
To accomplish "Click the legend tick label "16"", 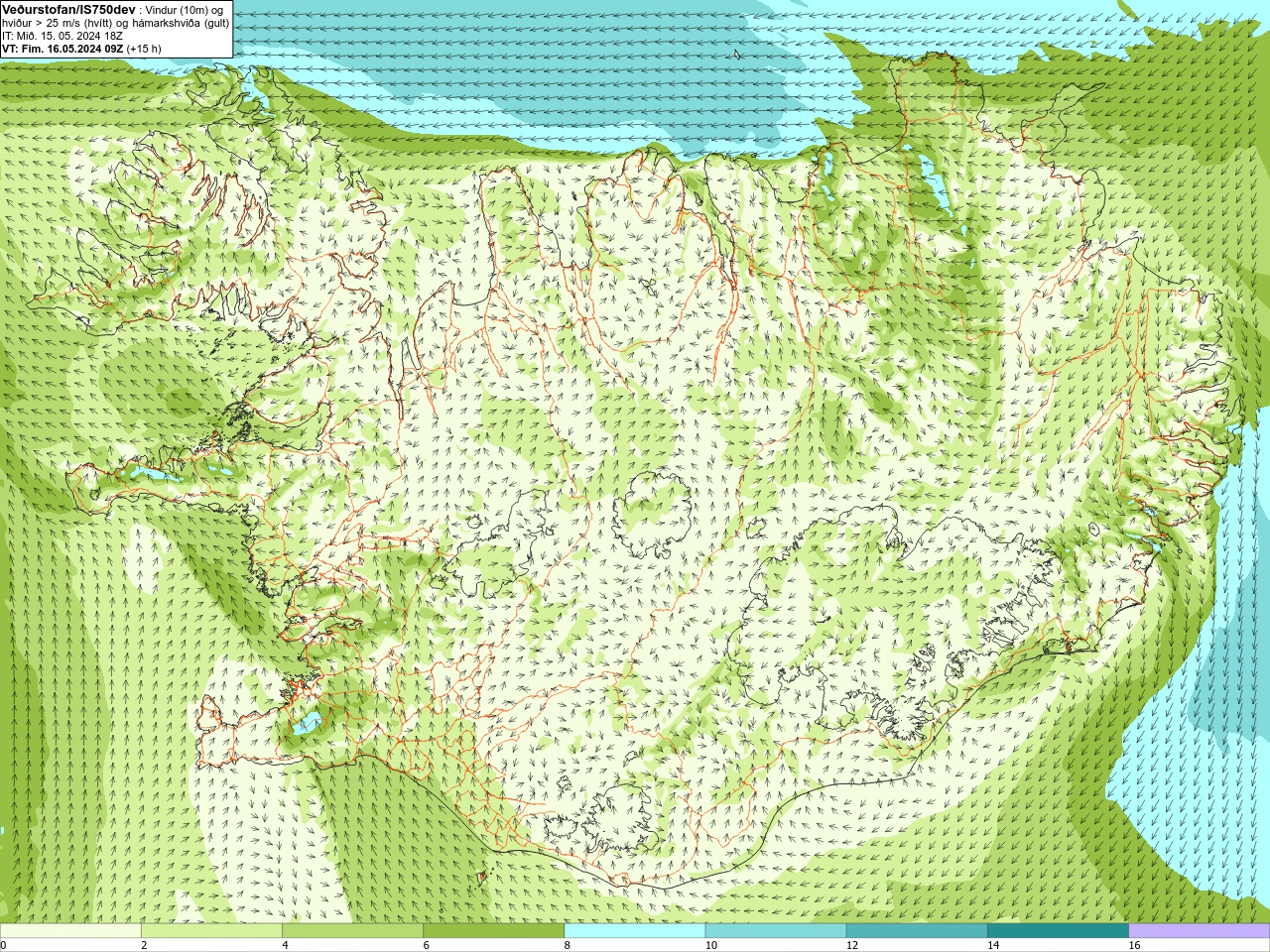I will tap(1134, 945).
